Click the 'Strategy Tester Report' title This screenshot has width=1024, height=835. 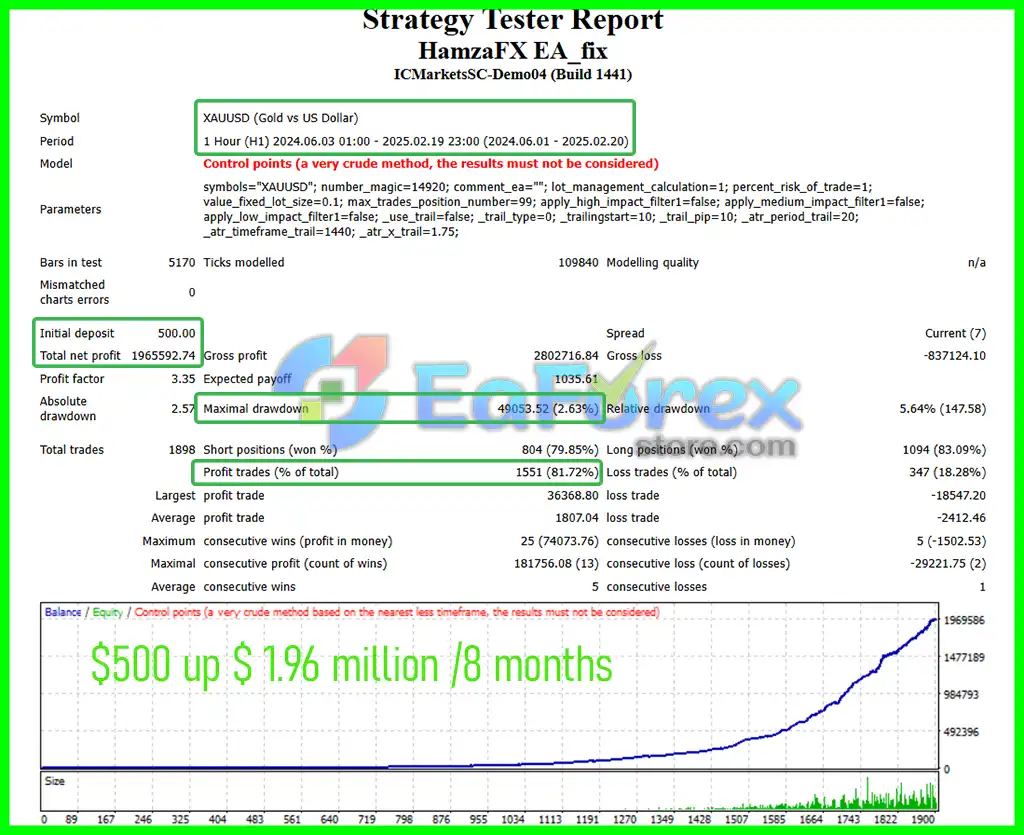click(513, 20)
